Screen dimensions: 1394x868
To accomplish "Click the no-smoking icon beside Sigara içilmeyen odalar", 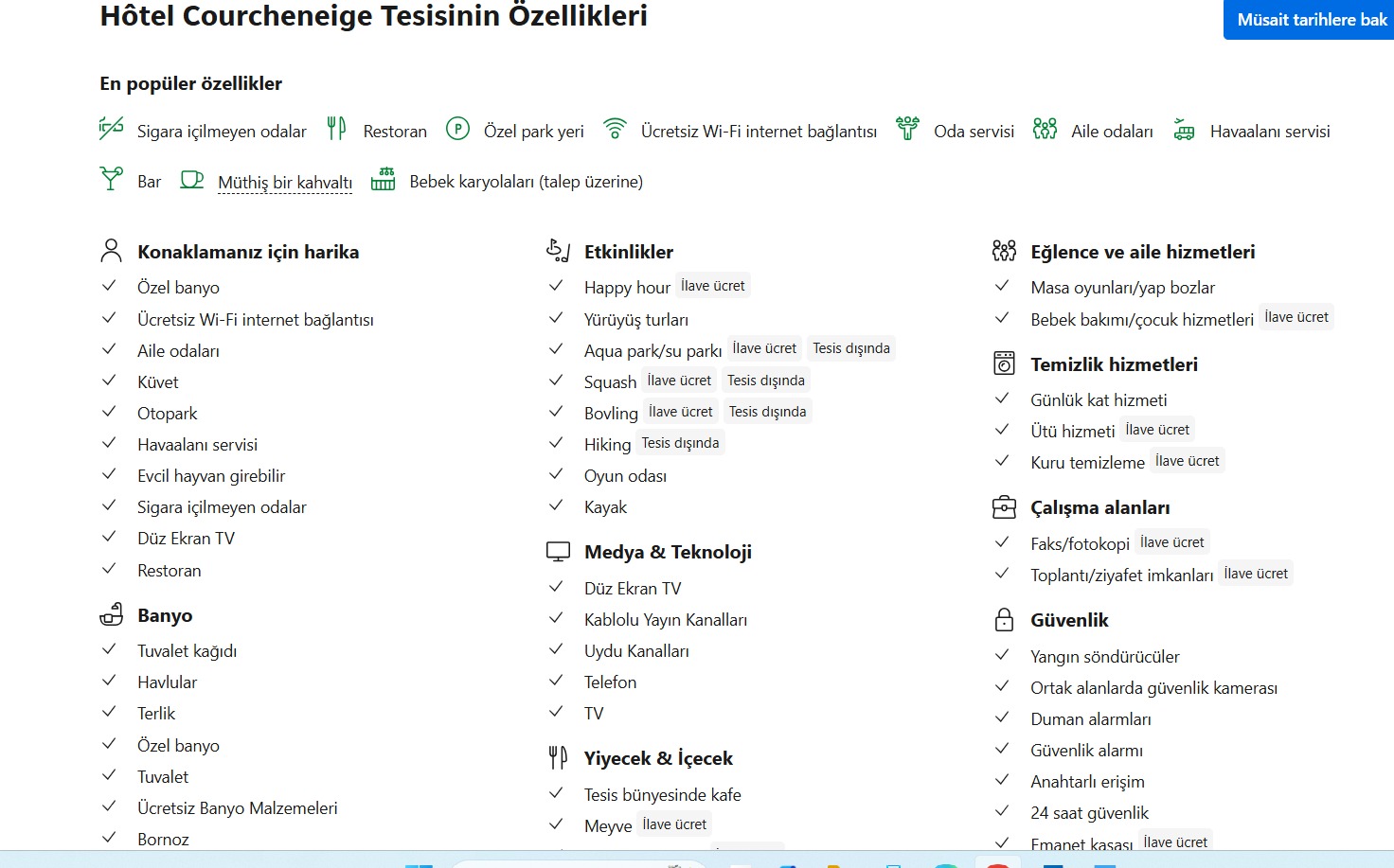I will [112, 128].
